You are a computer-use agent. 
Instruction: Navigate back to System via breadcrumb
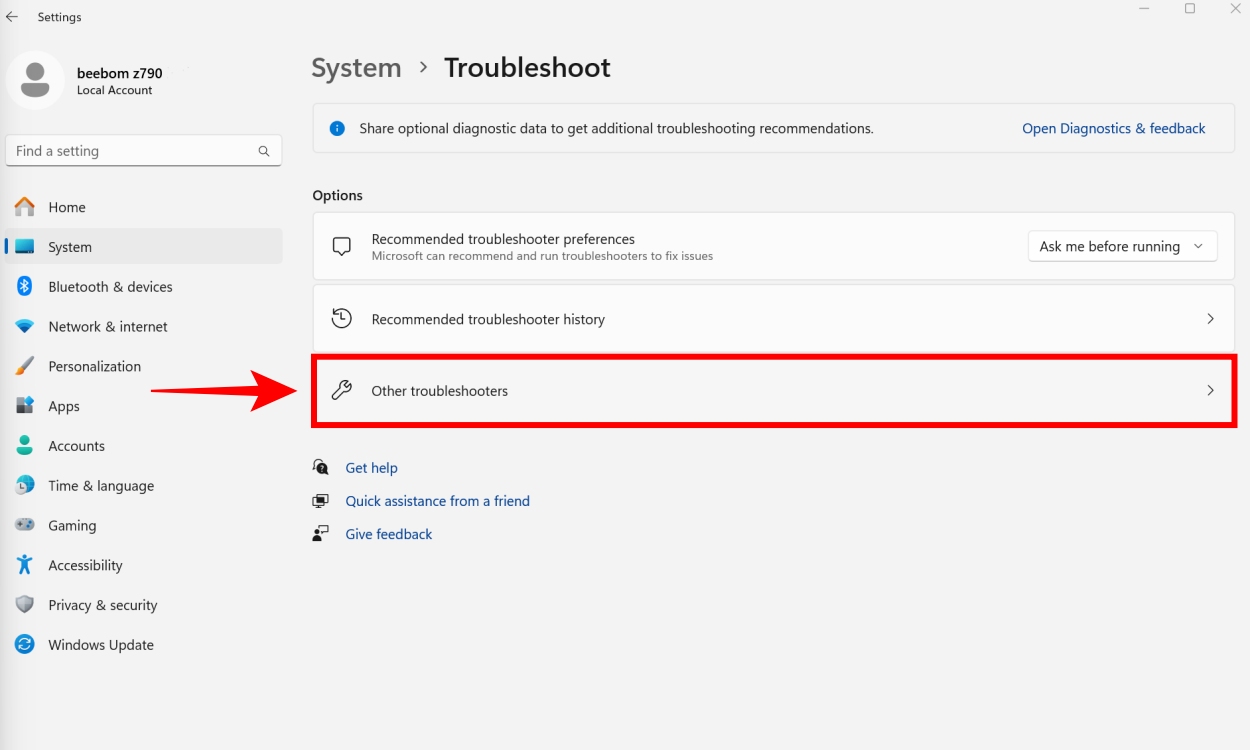pyautogui.click(x=356, y=68)
